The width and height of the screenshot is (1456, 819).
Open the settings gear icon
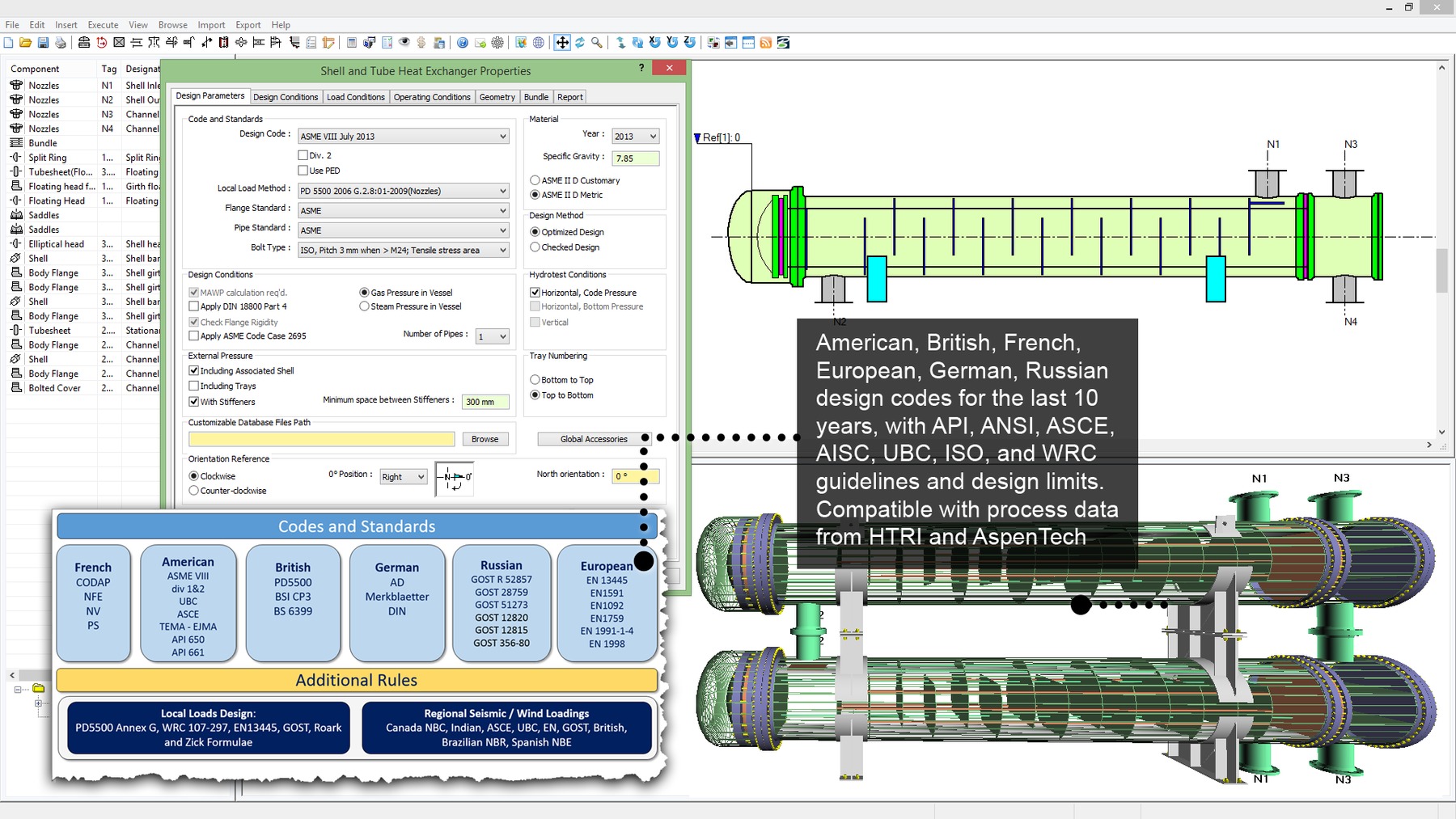click(x=497, y=42)
